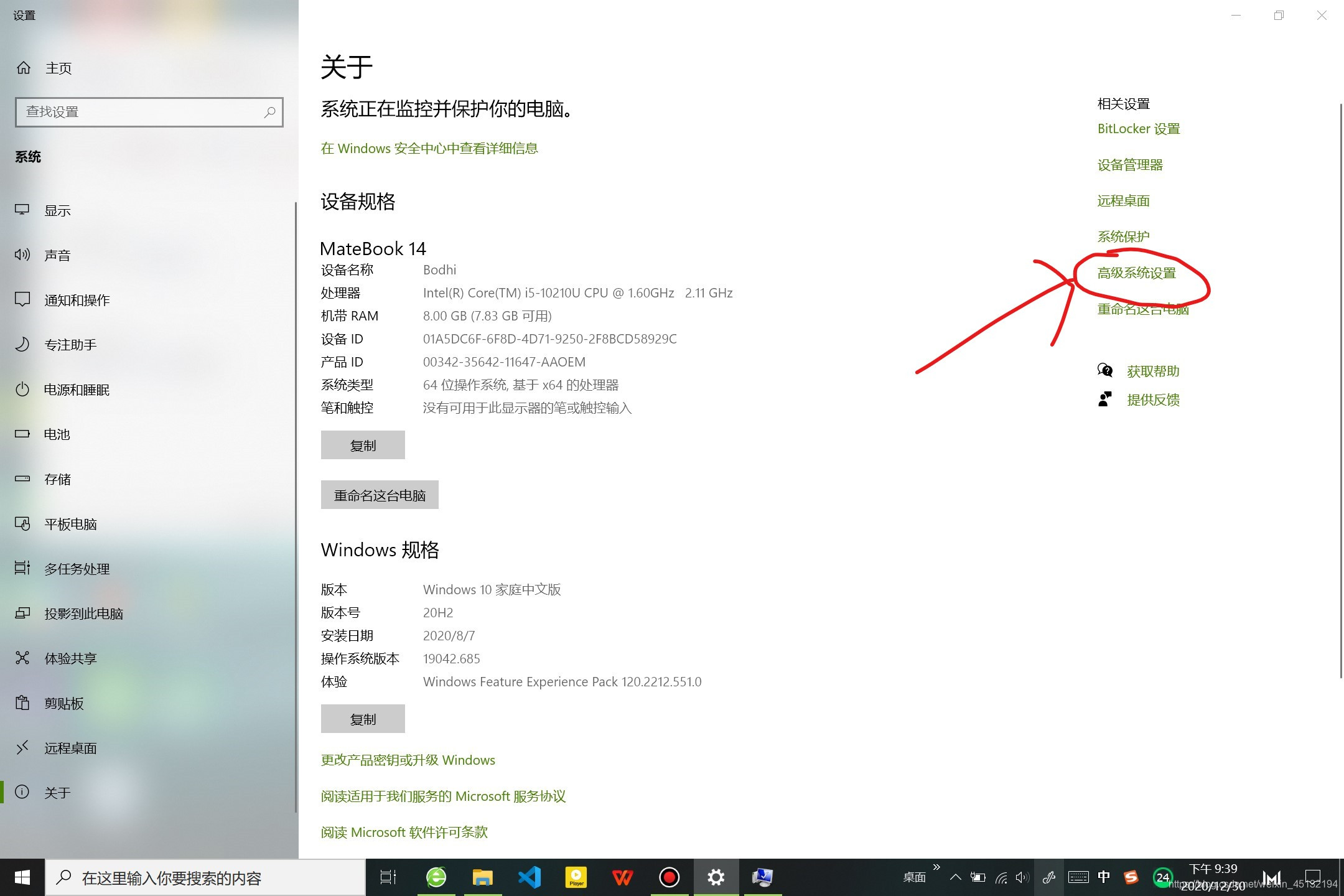1344x896 pixels.
Task: Open 重命名这台电脑 link in related settings
Action: (x=1143, y=309)
